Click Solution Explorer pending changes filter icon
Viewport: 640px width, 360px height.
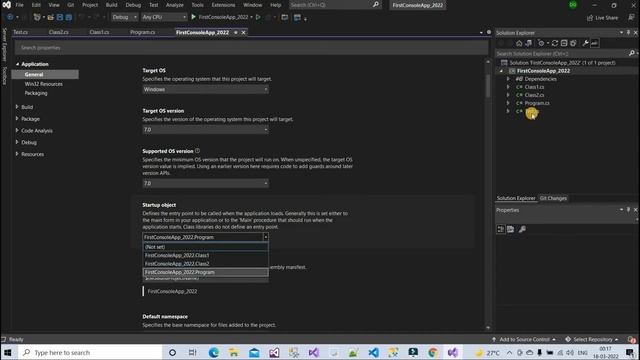(x=541, y=43)
